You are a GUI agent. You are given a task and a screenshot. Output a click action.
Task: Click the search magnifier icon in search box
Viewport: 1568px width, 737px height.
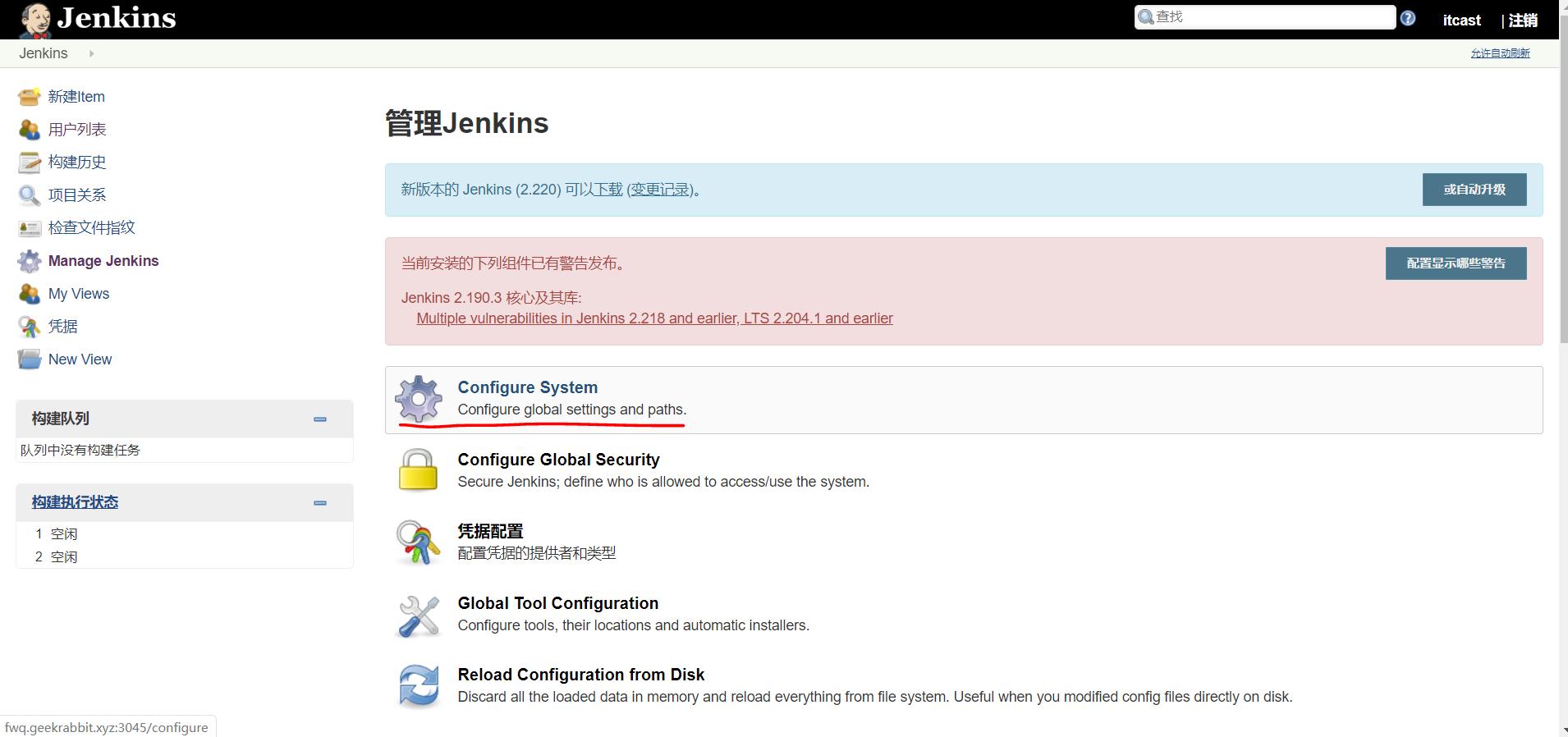click(1146, 17)
